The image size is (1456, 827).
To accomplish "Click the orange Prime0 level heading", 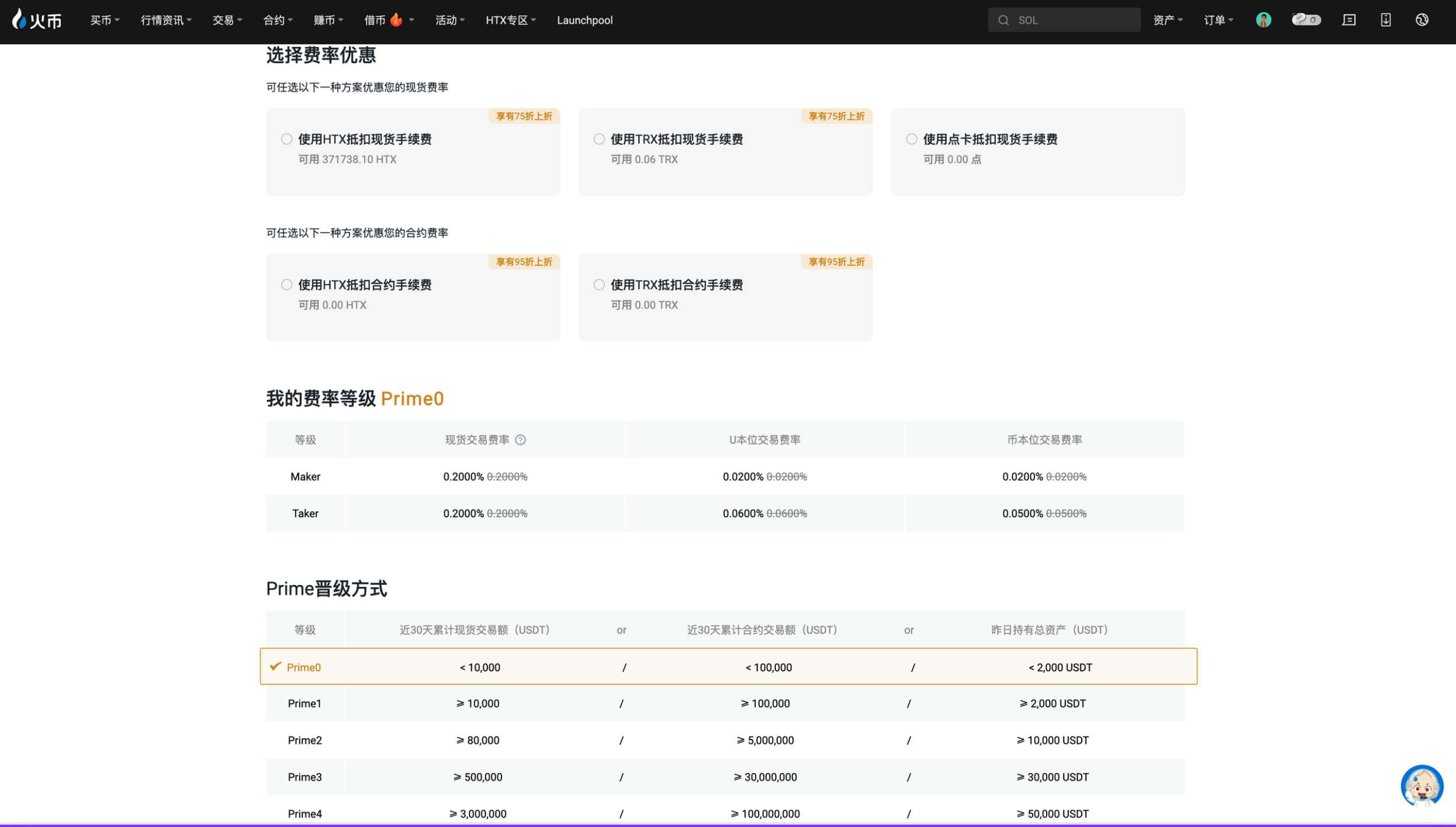I will click(412, 399).
